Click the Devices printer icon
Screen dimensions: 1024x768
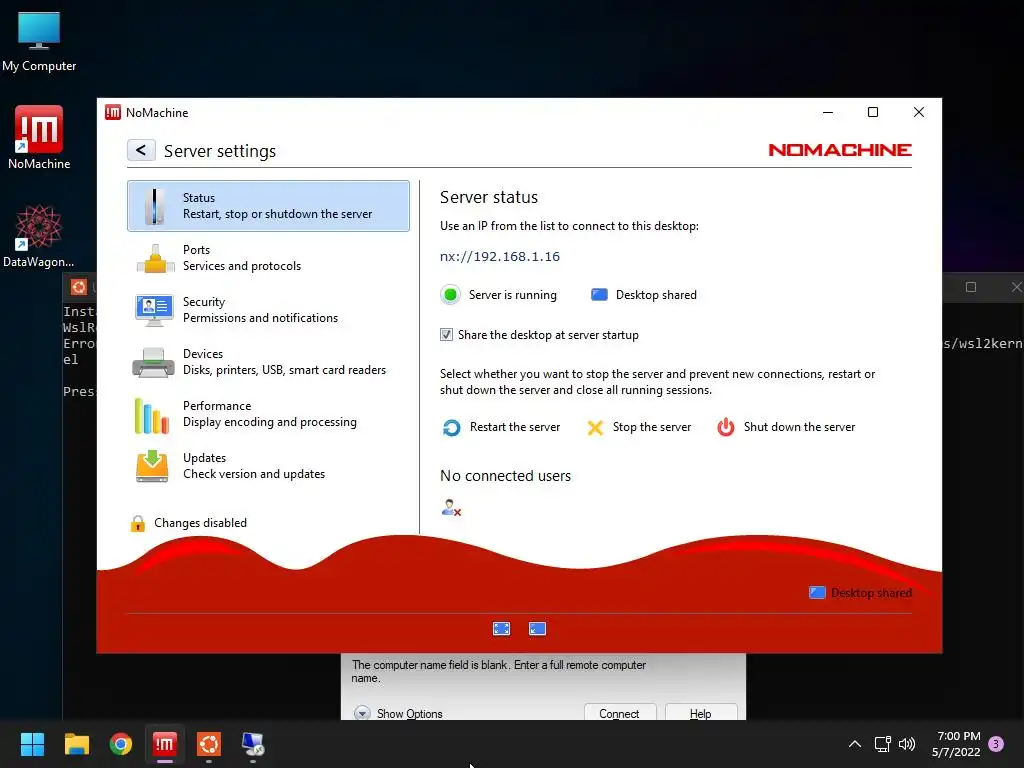click(153, 362)
